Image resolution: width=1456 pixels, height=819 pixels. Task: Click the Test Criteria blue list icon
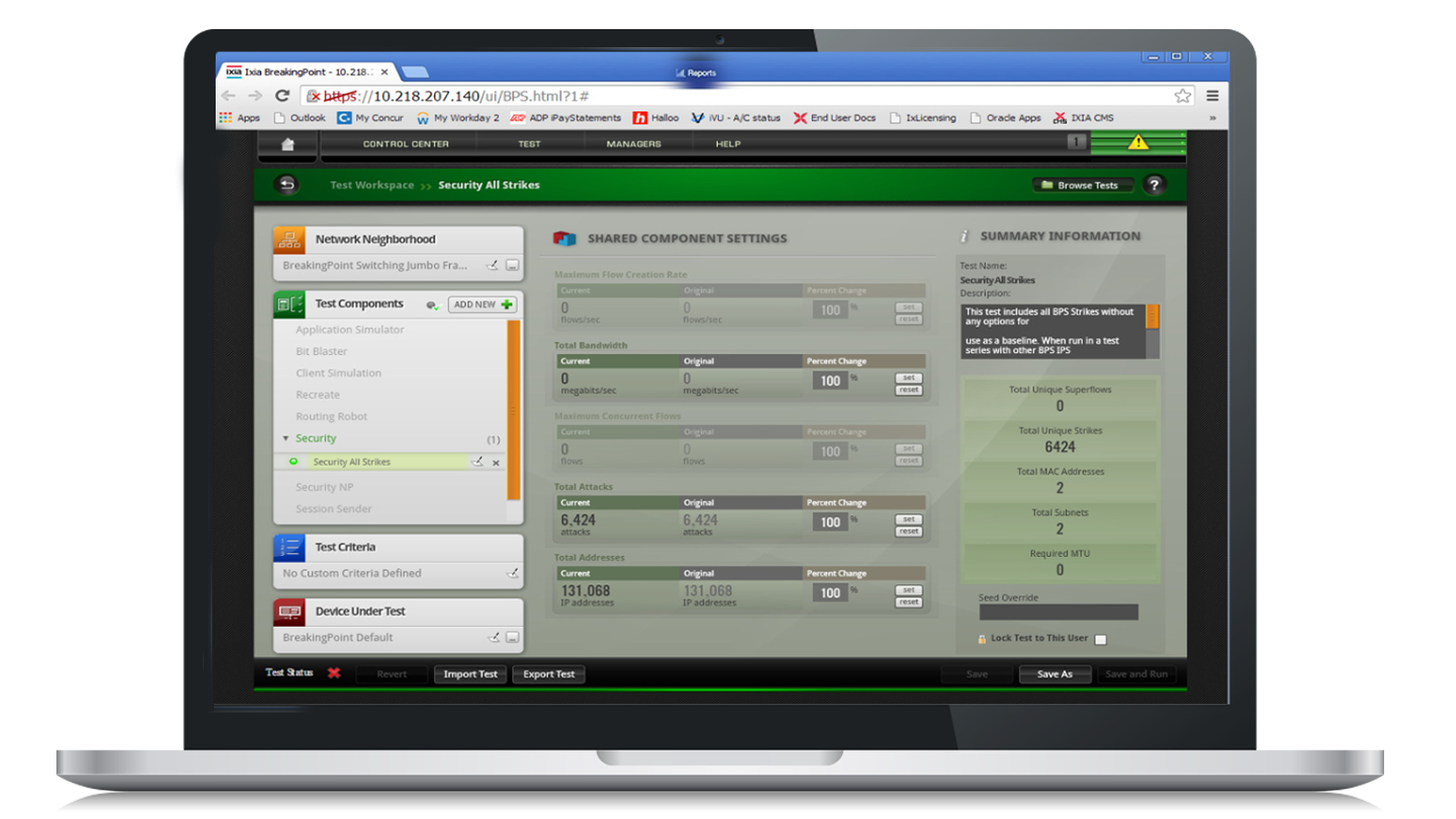(x=289, y=547)
